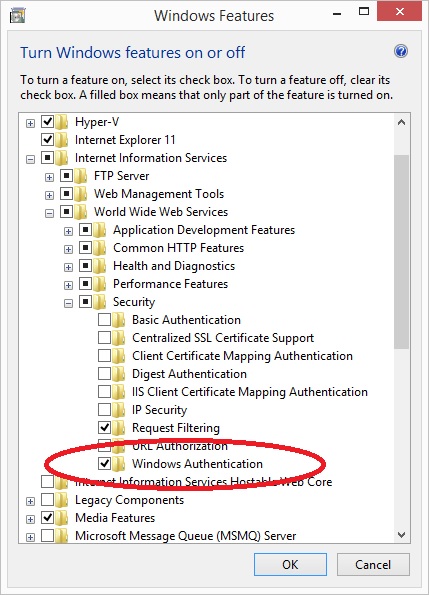The width and height of the screenshot is (429, 595).
Task: Uncheck the Internet Explorer 11 checkbox
Action: [47, 139]
